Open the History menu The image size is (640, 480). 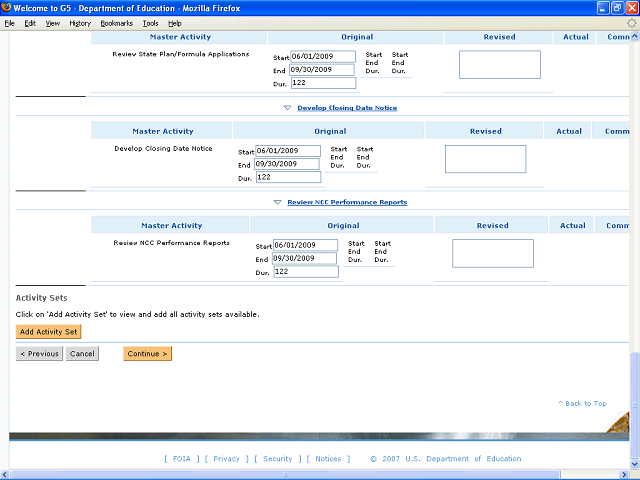click(x=80, y=22)
